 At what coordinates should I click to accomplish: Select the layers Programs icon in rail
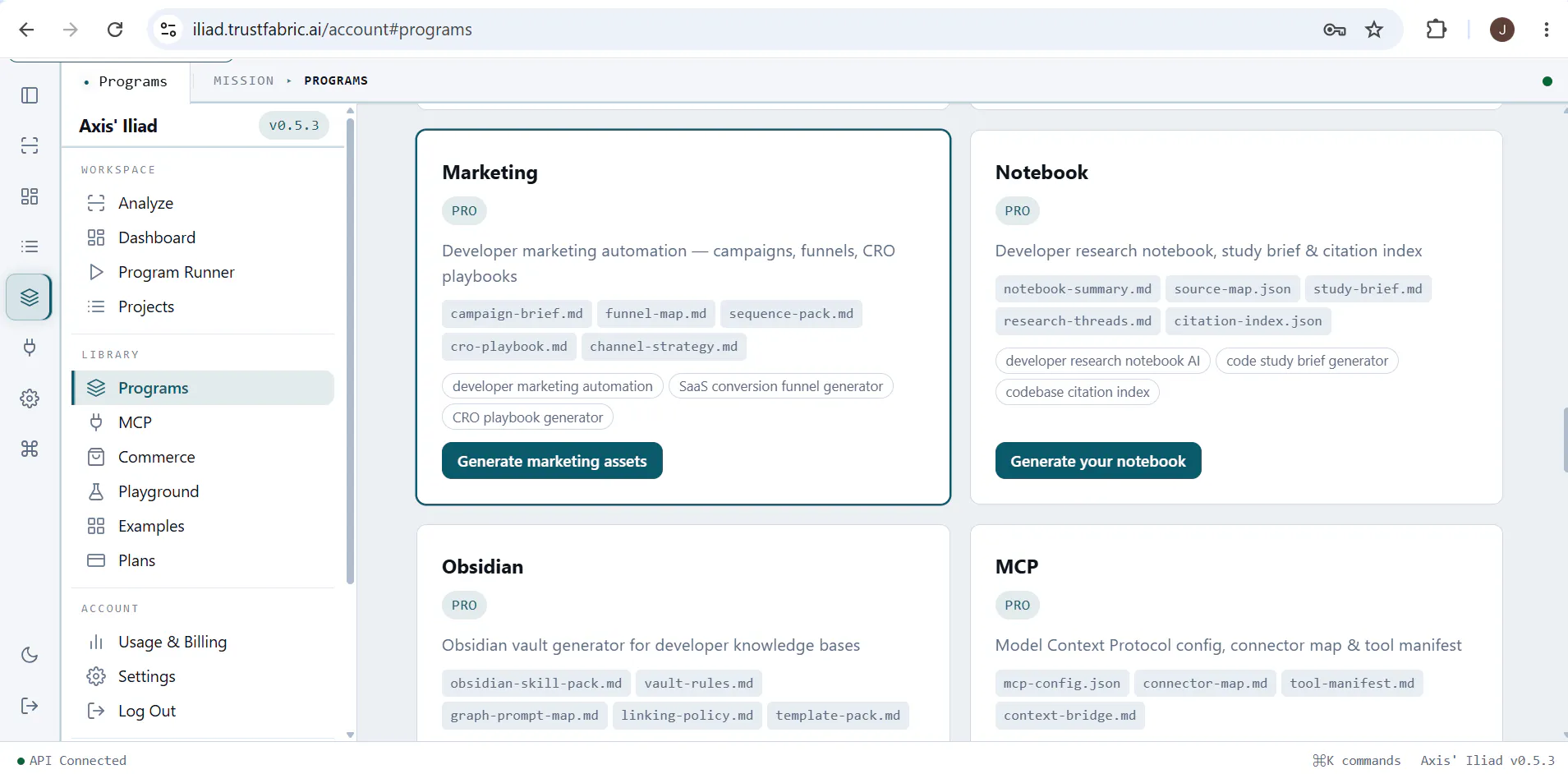coord(30,297)
